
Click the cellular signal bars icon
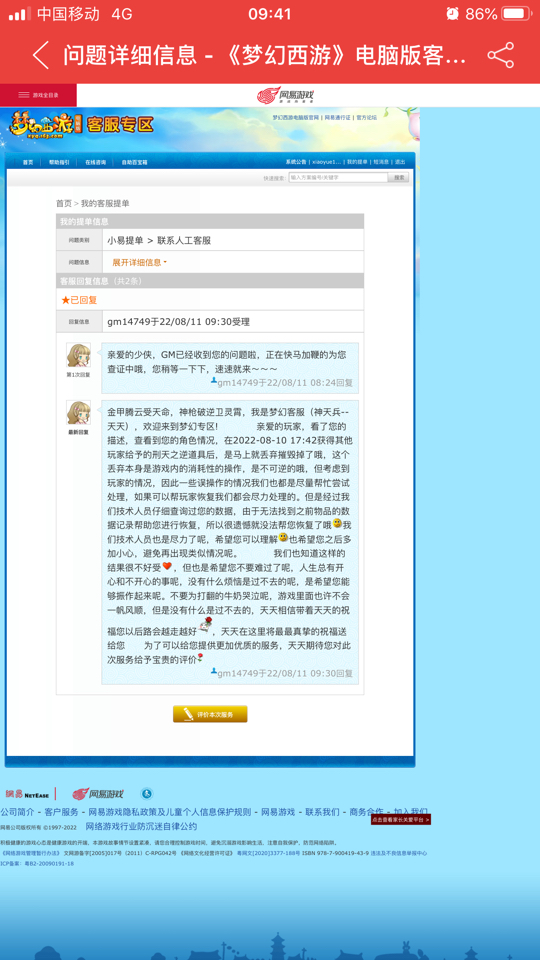coord(20,13)
